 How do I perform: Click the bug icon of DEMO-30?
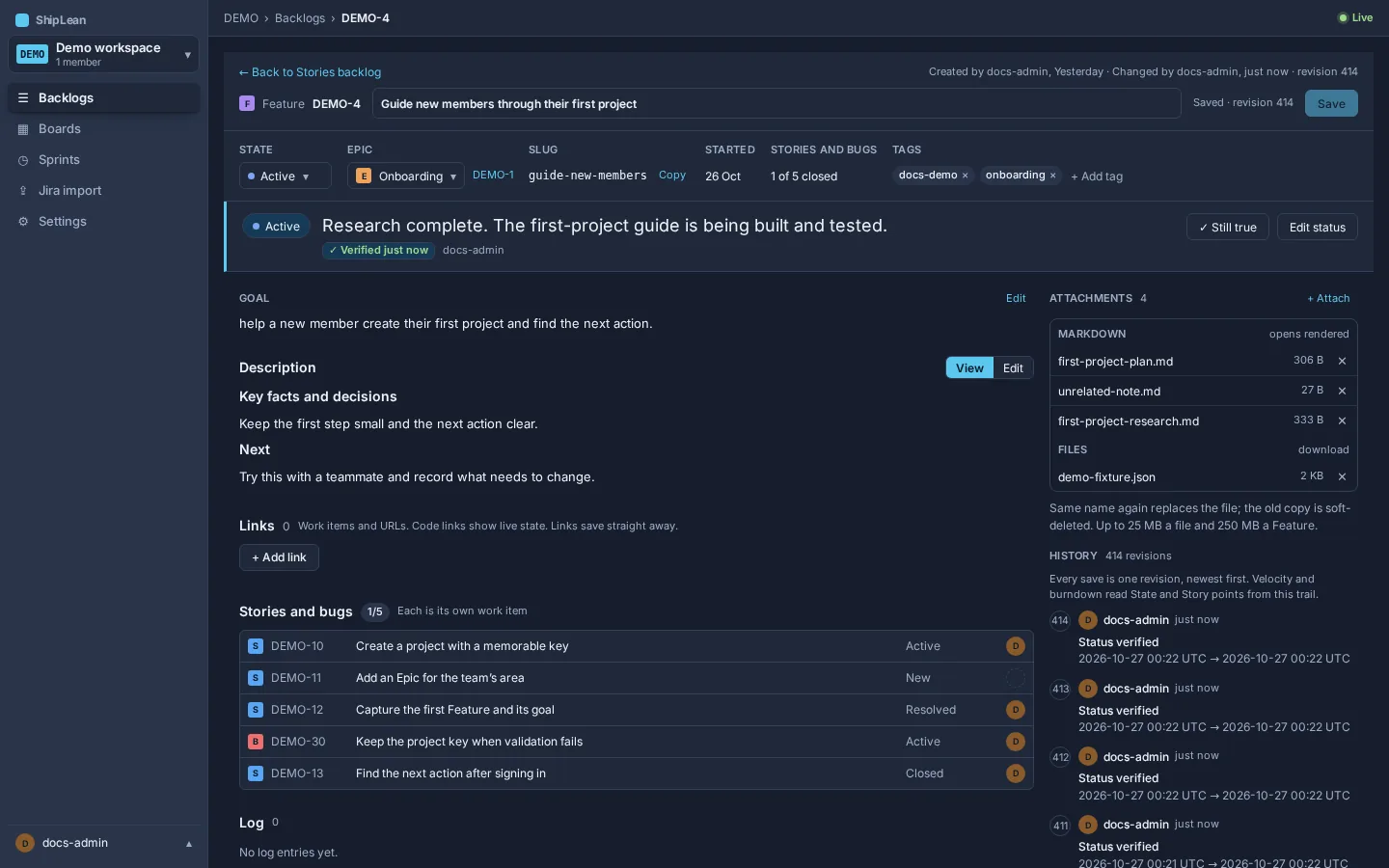click(x=256, y=742)
